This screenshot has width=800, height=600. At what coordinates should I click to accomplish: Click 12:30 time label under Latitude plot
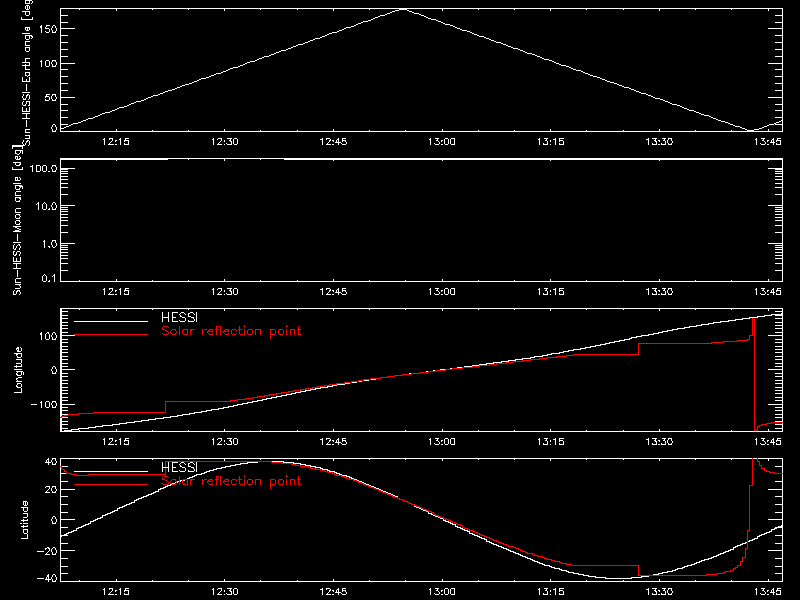click(x=224, y=591)
